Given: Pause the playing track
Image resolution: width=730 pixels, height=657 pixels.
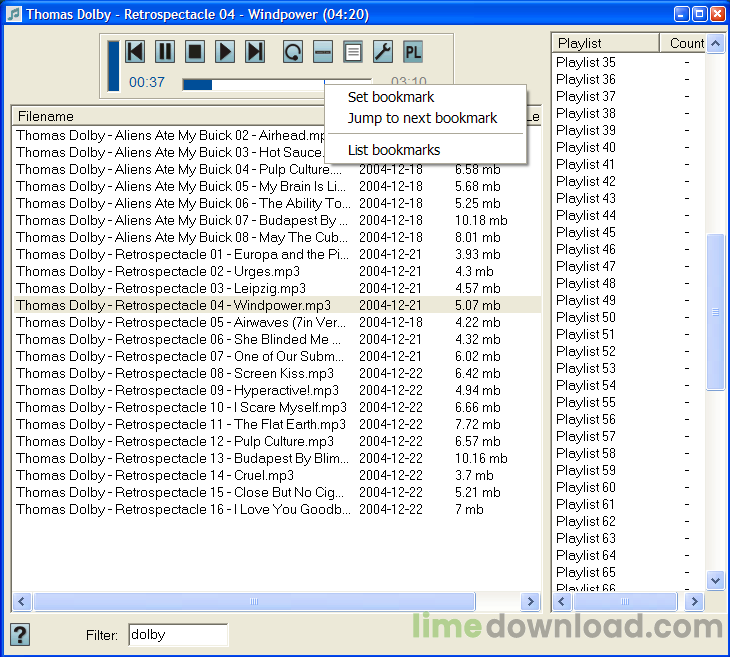Looking at the screenshot, I should pyautogui.click(x=165, y=52).
